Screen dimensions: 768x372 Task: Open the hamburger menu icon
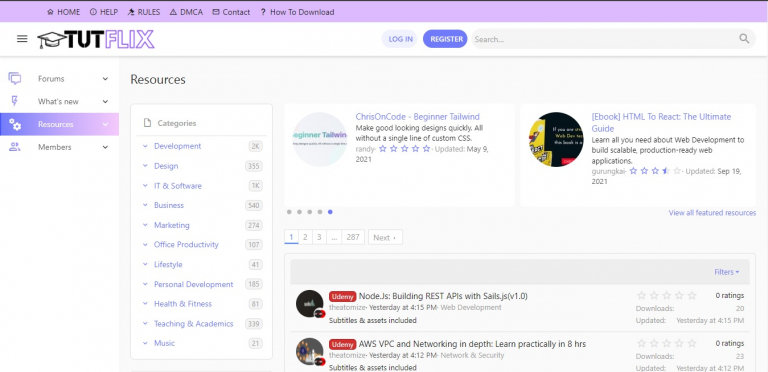(x=22, y=39)
